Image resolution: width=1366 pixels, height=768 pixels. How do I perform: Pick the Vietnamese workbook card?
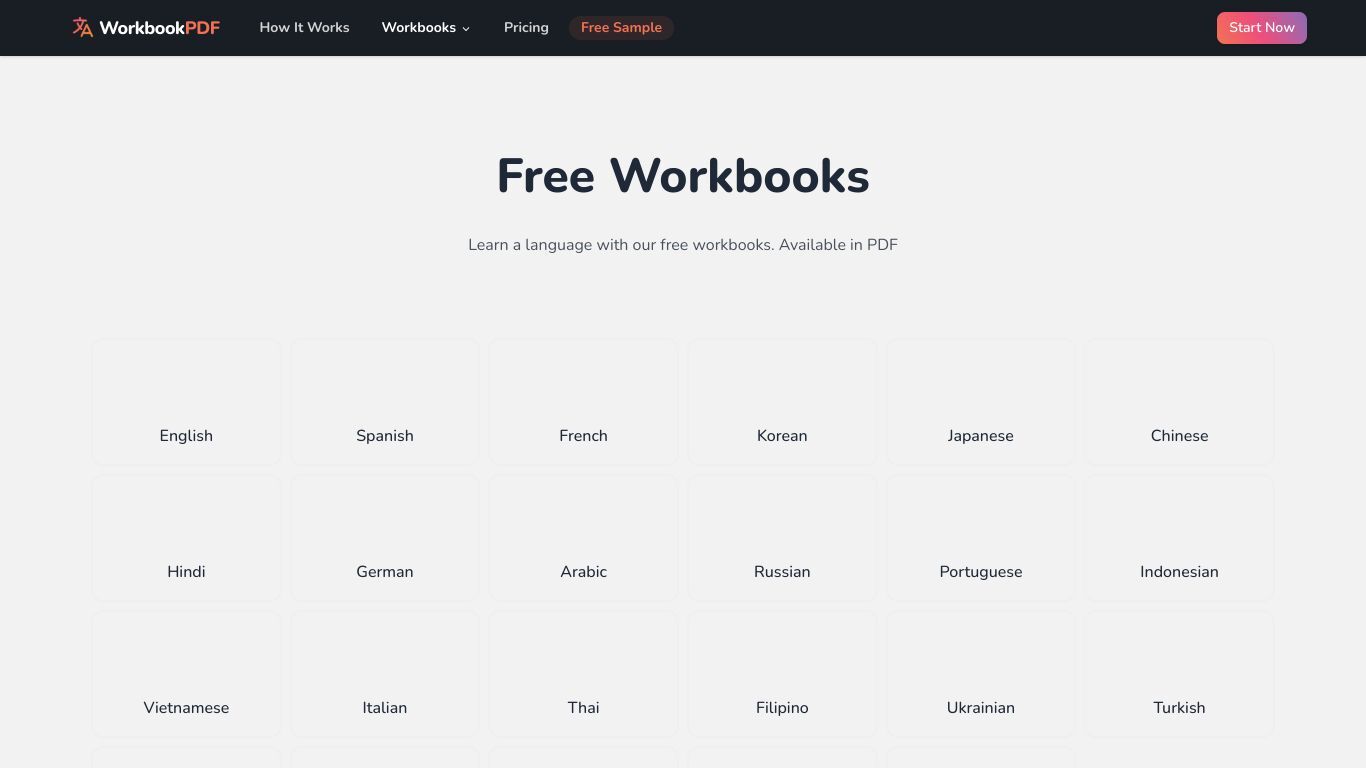coord(186,674)
